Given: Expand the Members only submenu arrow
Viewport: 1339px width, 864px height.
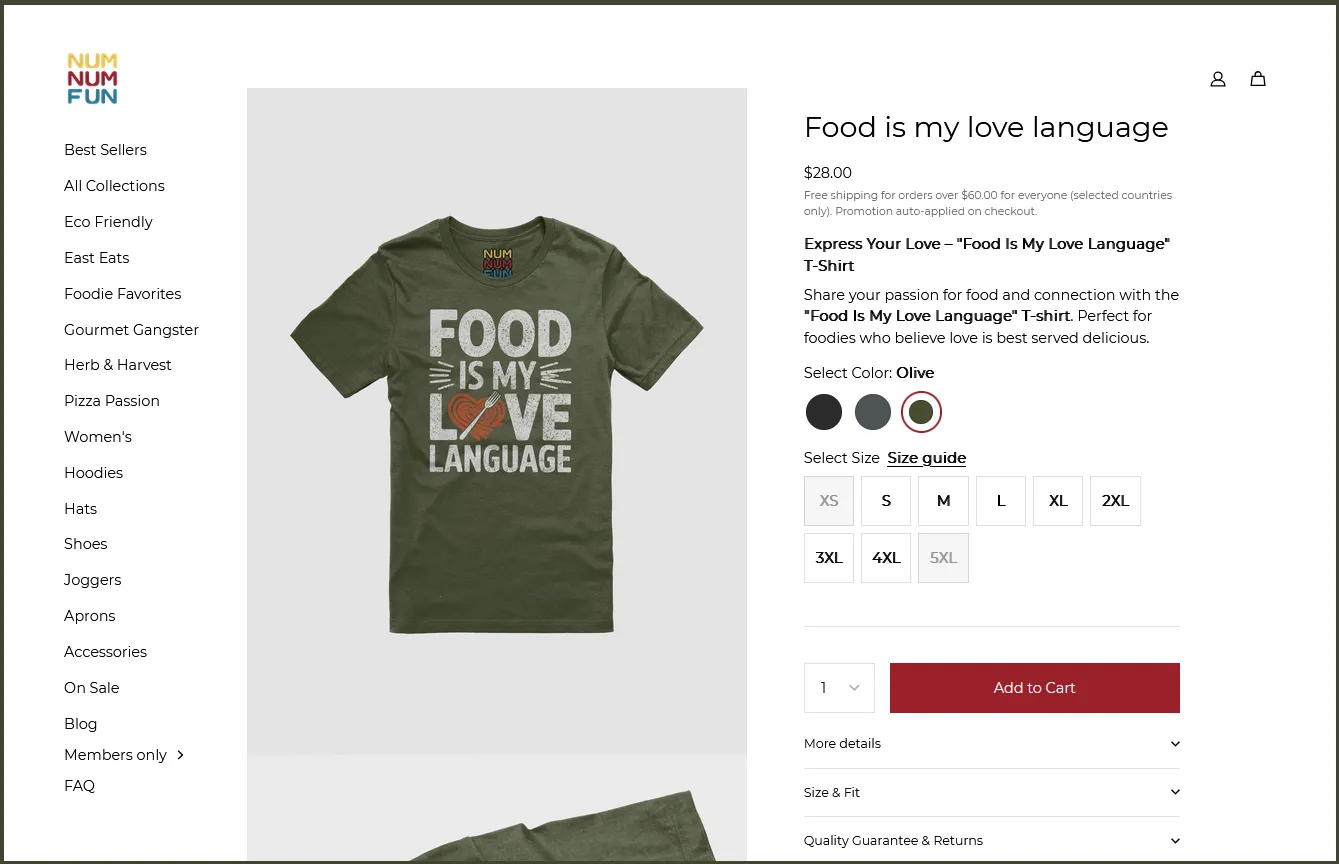Looking at the screenshot, I should pyautogui.click(x=181, y=755).
